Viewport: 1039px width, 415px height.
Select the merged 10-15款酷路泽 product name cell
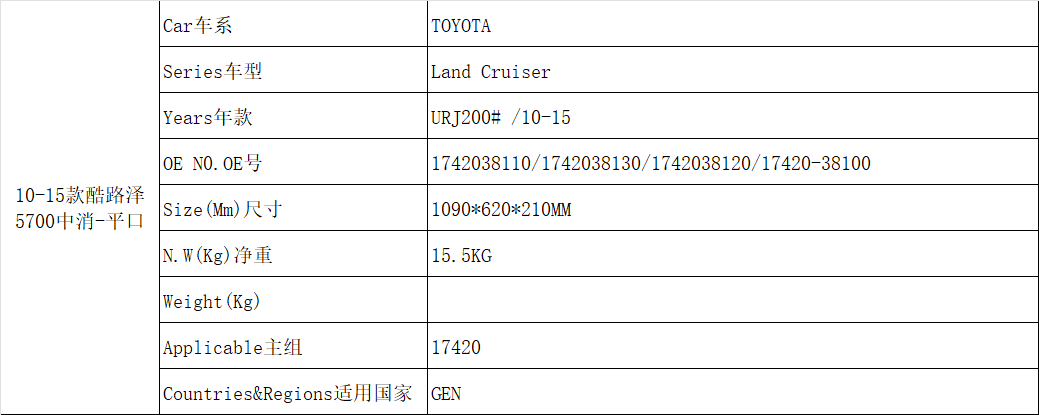tap(81, 208)
